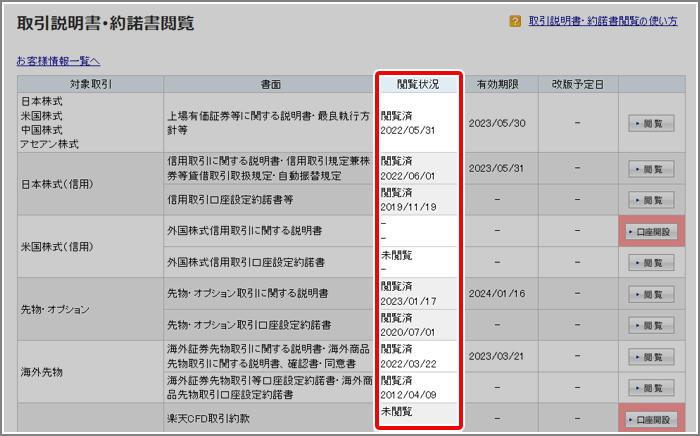Select the 対象取引 column header
The width and height of the screenshot is (700, 436).
tap(91, 84)
